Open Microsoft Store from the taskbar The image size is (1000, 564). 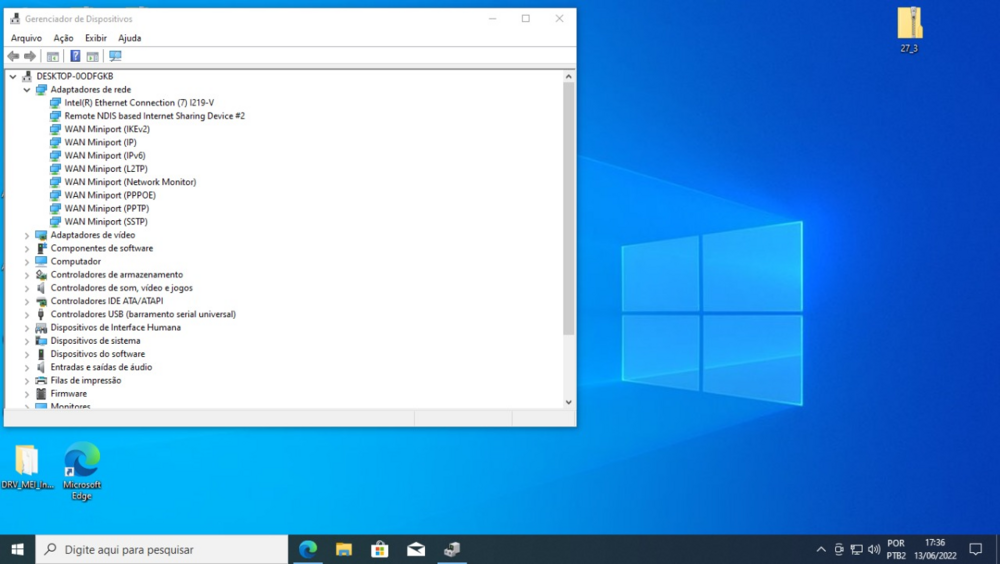click(x=380, y=549)
